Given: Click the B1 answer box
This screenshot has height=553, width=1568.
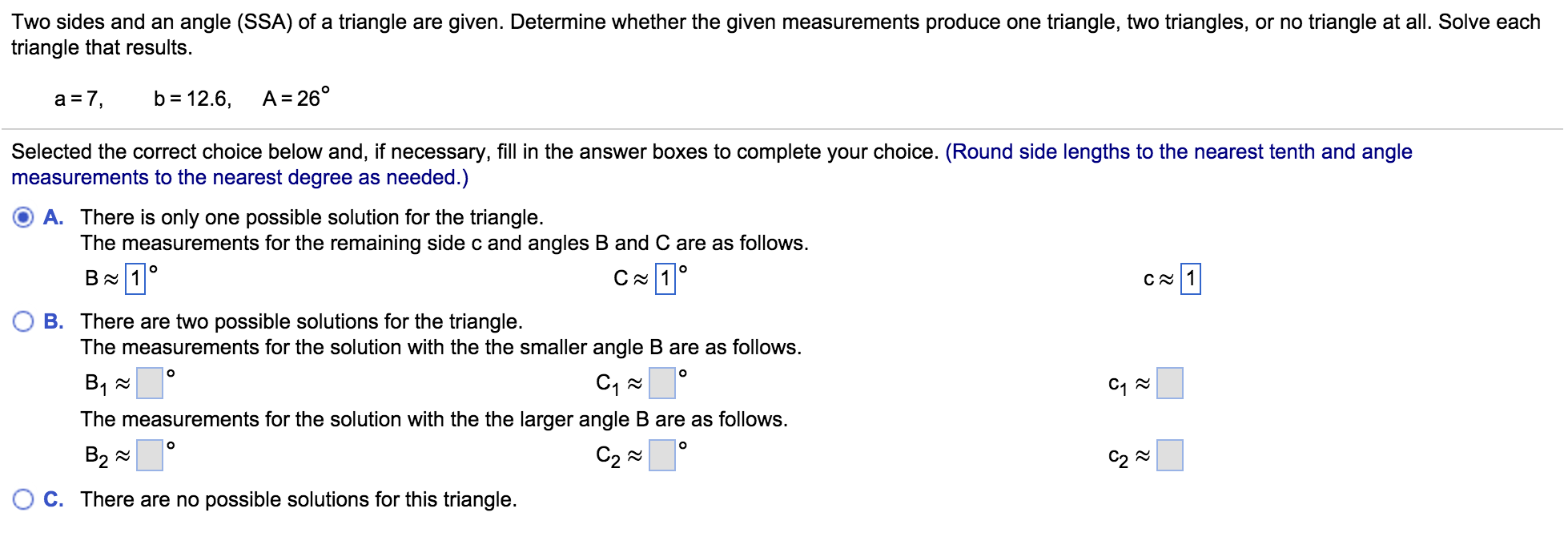Looking at the screenshot, I should click(x=148, y=384).
